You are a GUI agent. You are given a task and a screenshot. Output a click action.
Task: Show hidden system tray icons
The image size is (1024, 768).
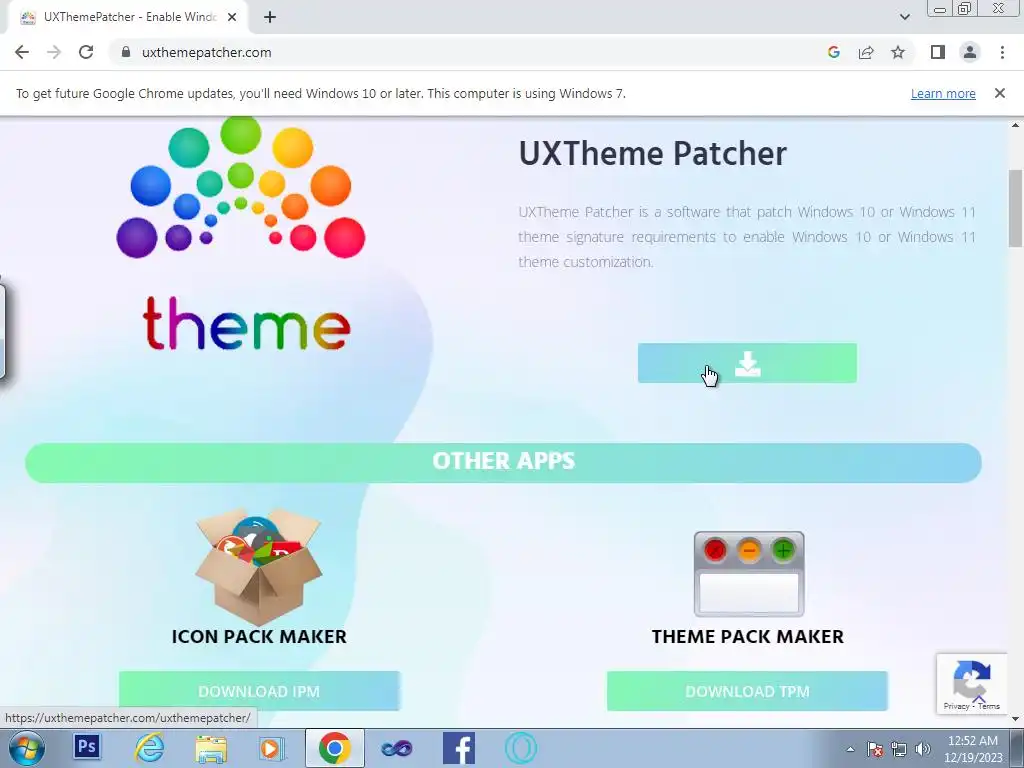pos(850,749)
